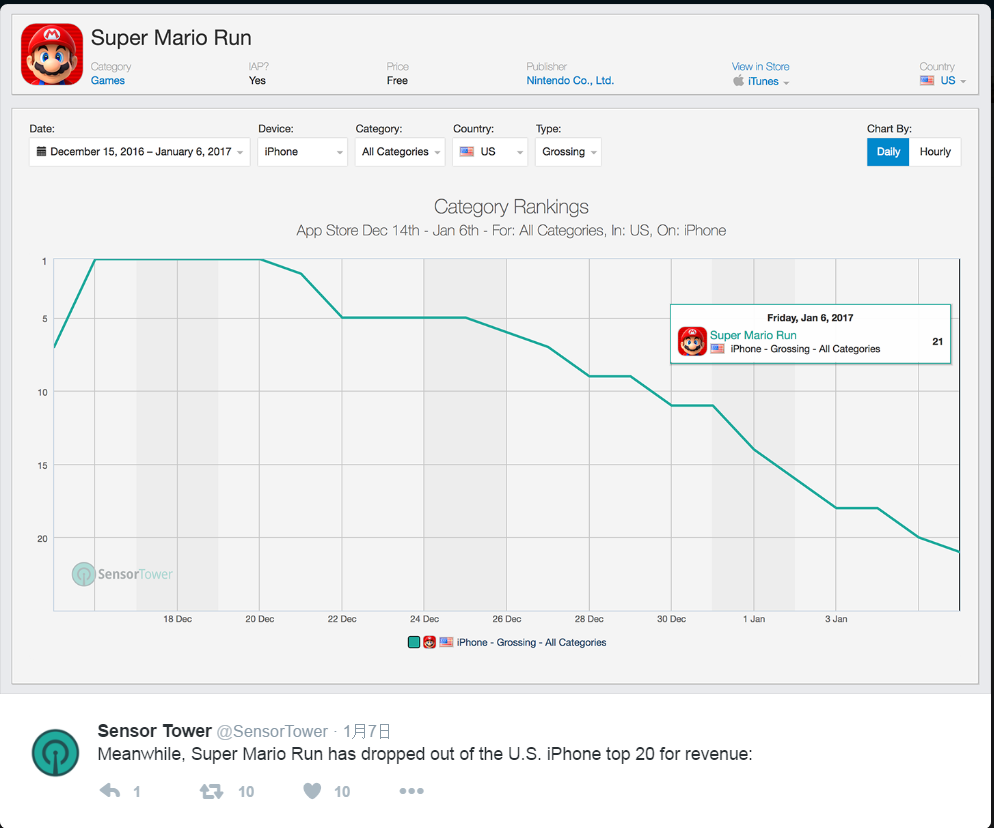994x828 pixels.
Task: Open the tweet more options ellipsis
Action: click(411, 791)
